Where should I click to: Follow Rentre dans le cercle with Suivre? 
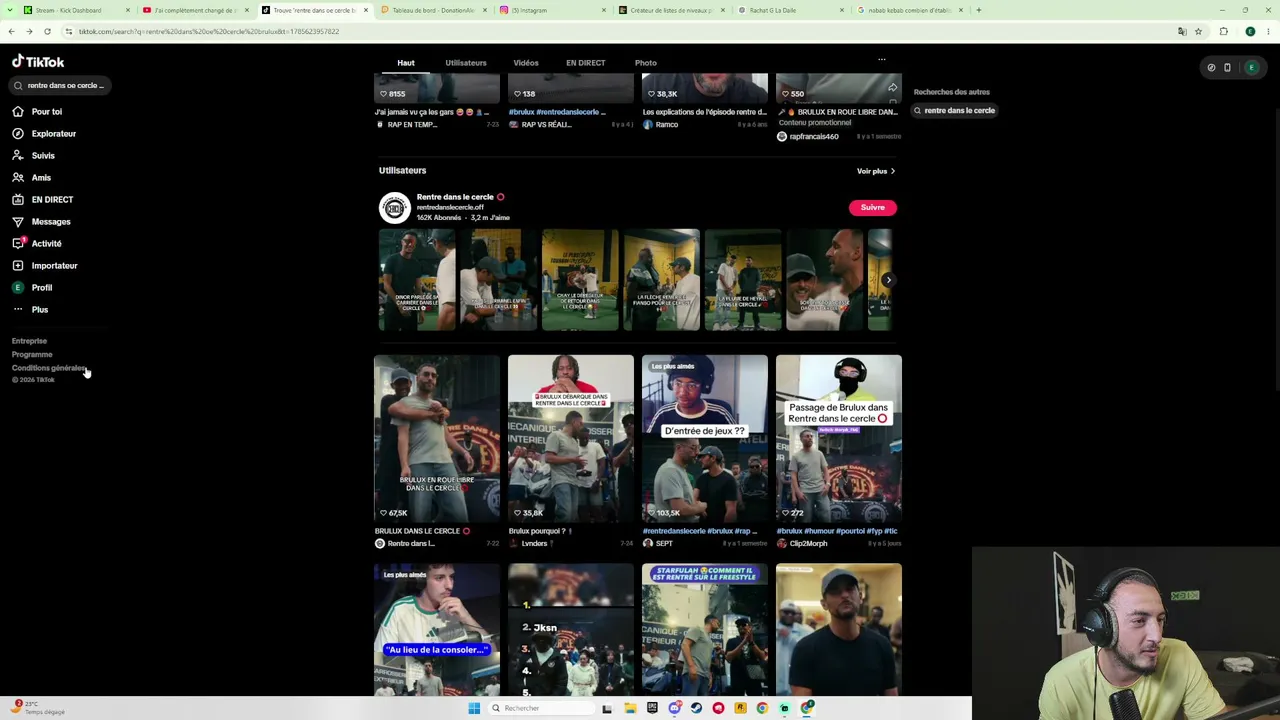pos(873,208)
